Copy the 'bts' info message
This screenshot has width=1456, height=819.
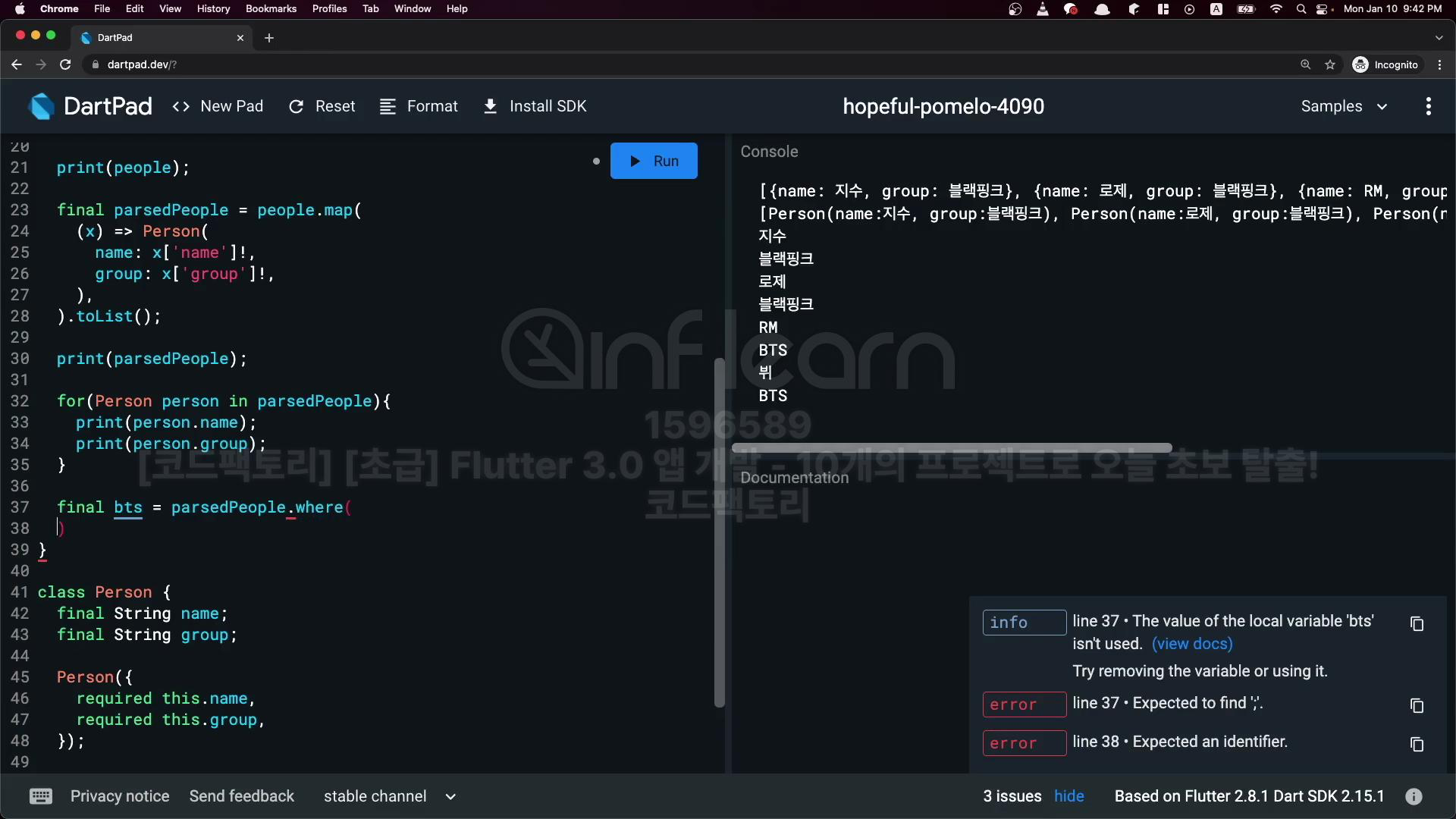pos(1417,623)
